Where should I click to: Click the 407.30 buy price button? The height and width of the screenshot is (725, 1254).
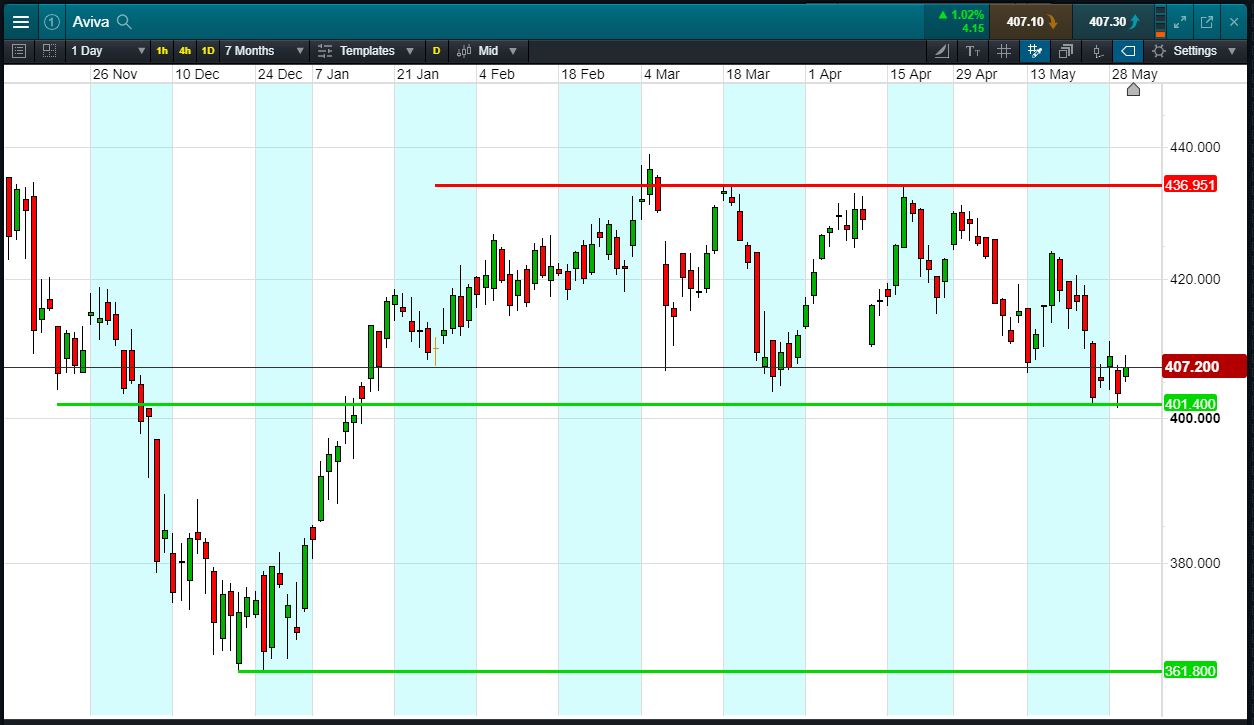pyautogui.click(x=1113, y=21)
